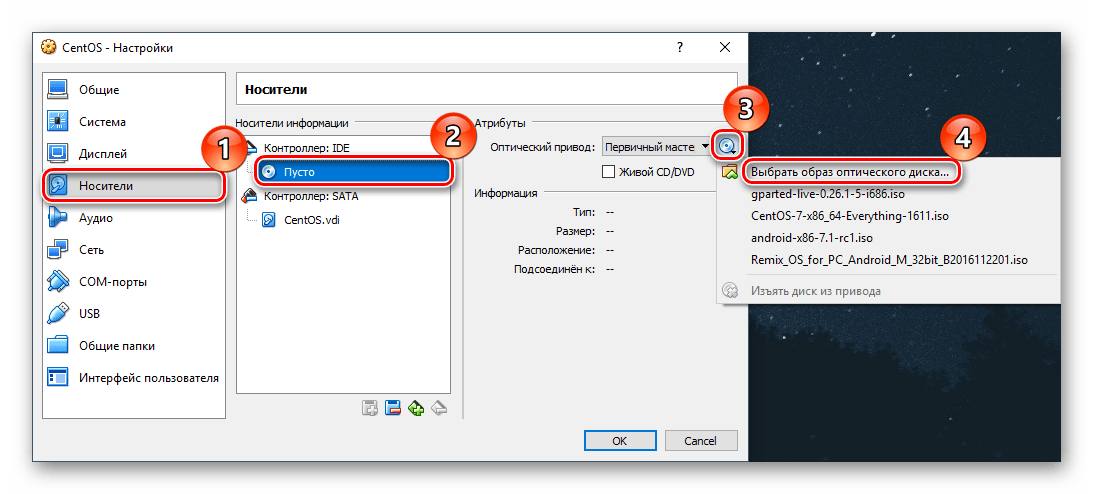Click the optical disc chooser icon
Image resolution: width=1093 pixels, height=494 pixels.
(727, 146)
